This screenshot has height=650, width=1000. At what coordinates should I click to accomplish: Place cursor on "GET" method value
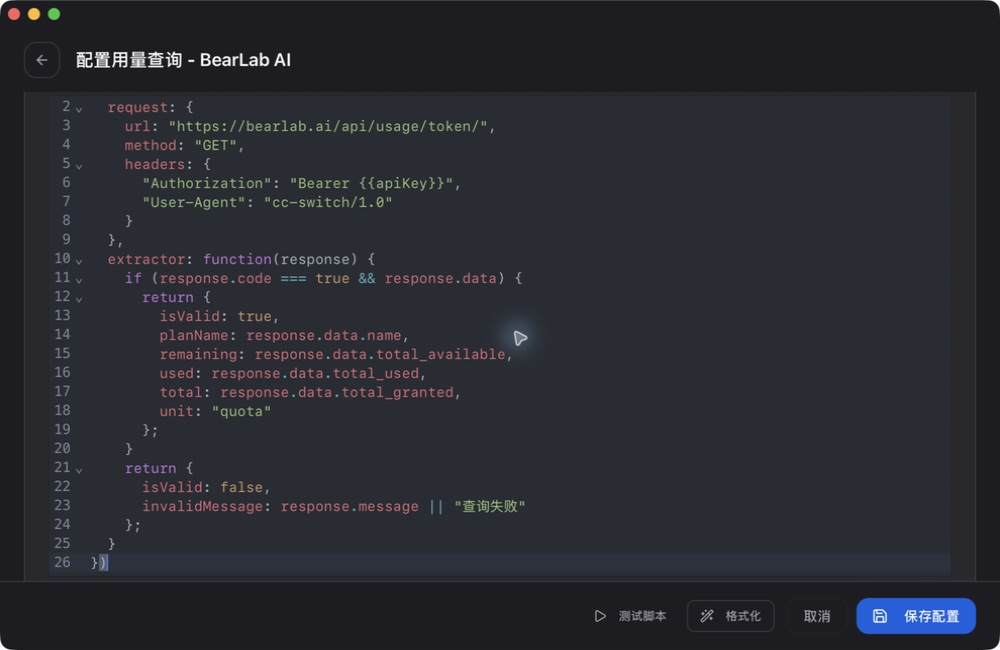(x=215, y=145)
